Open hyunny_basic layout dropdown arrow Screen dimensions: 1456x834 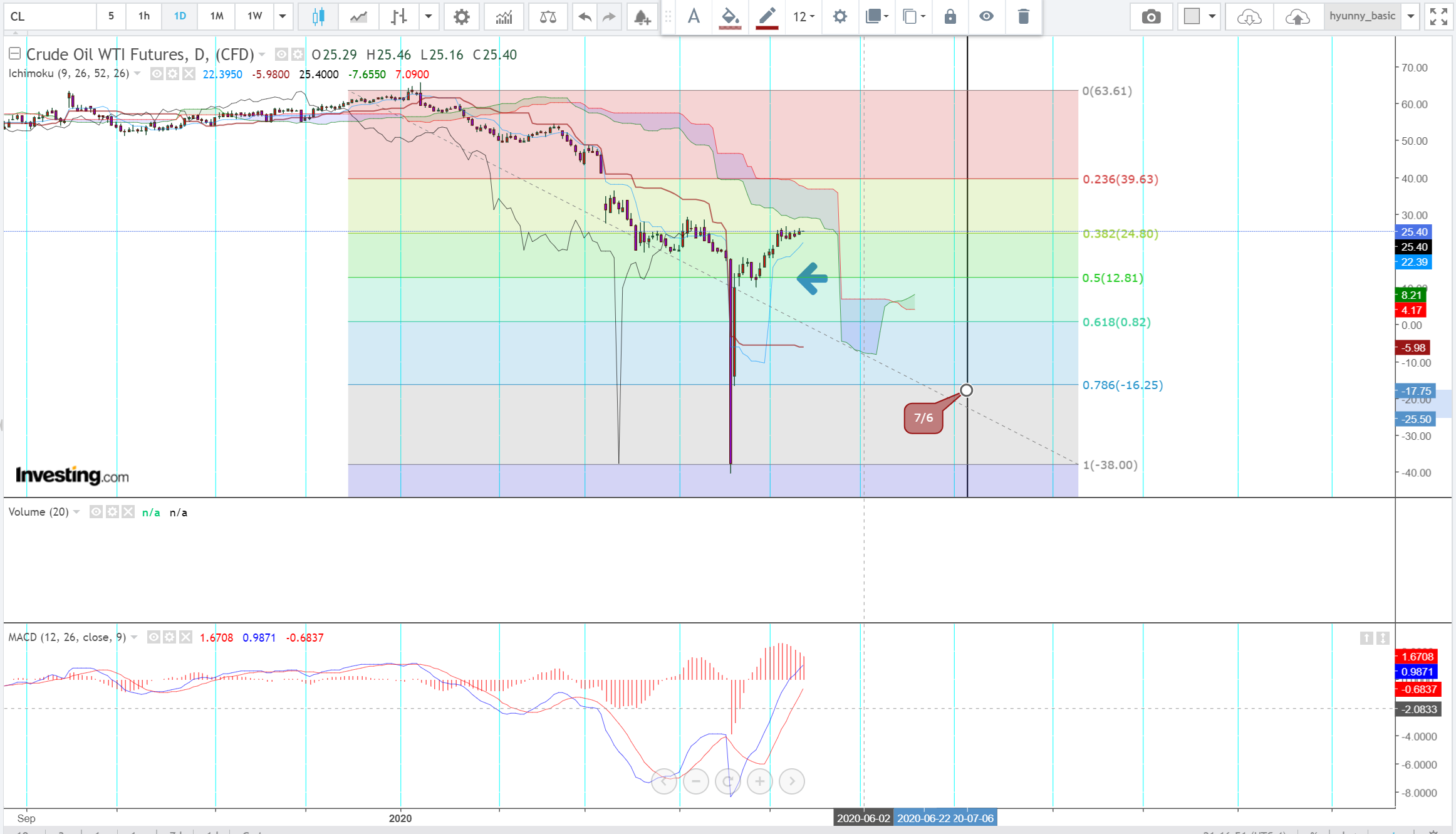click(1410, 16)
